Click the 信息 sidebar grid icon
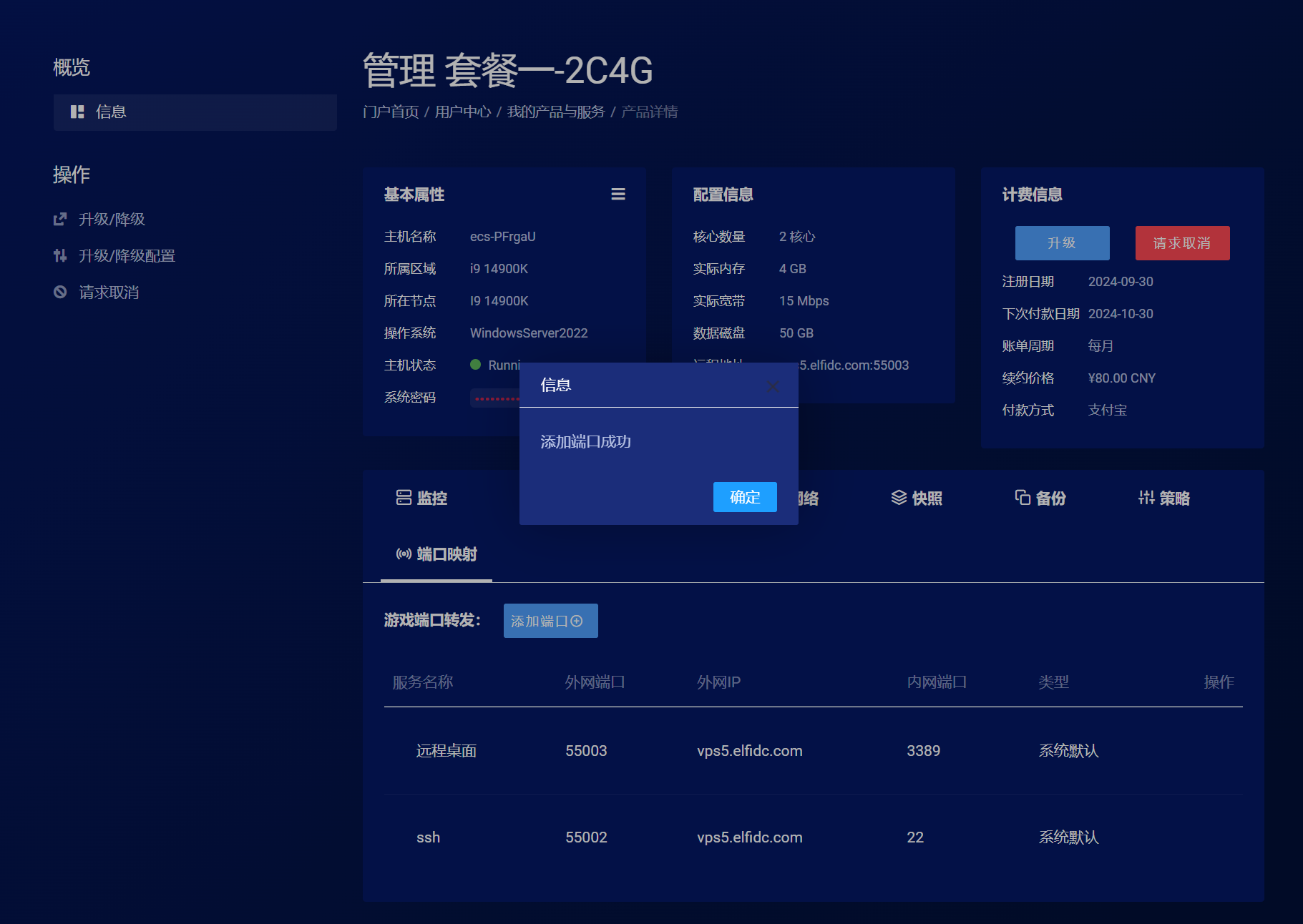The height and width of the screenshot is (924, 1303). tap(77, 112)
